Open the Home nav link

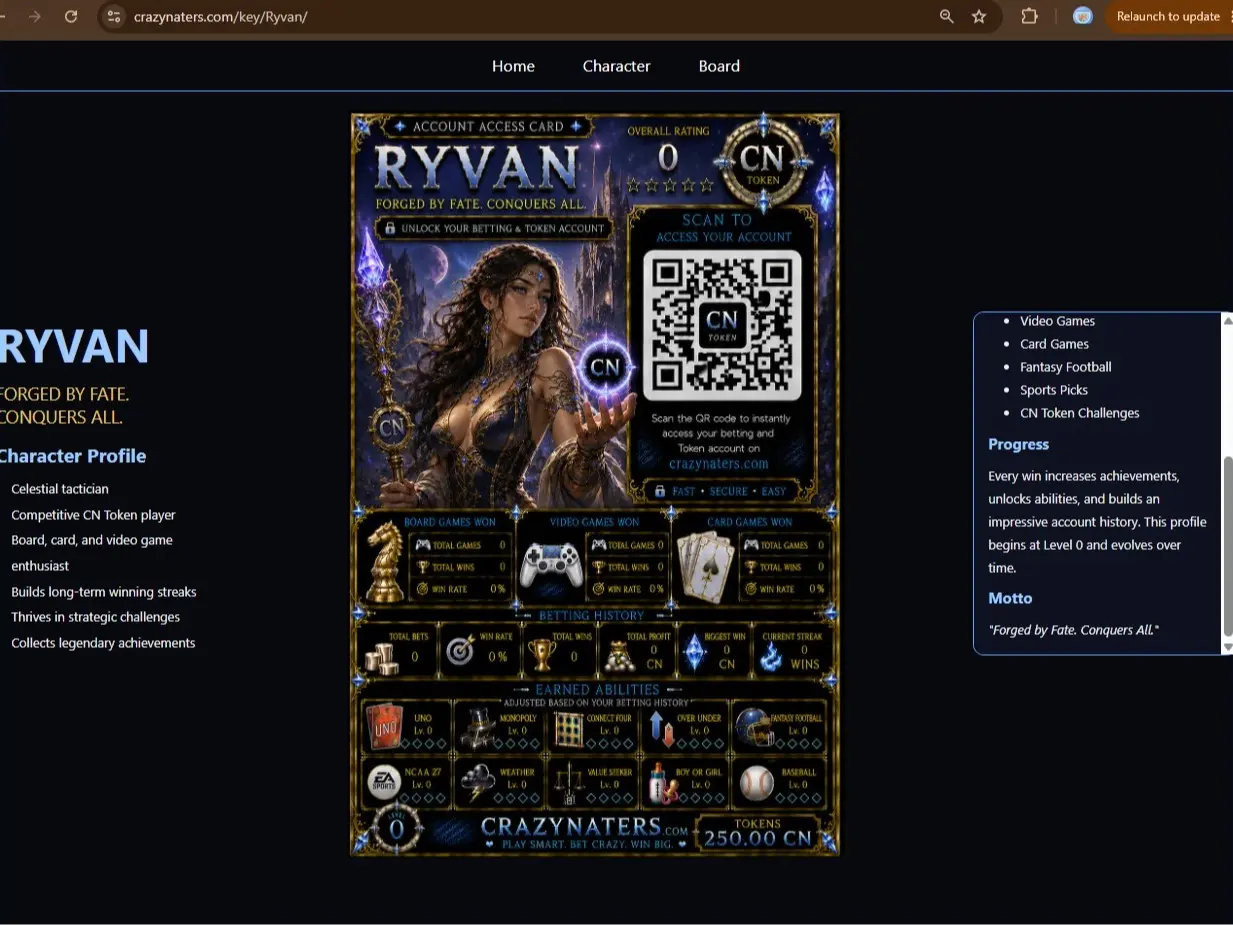coord(513,66)
